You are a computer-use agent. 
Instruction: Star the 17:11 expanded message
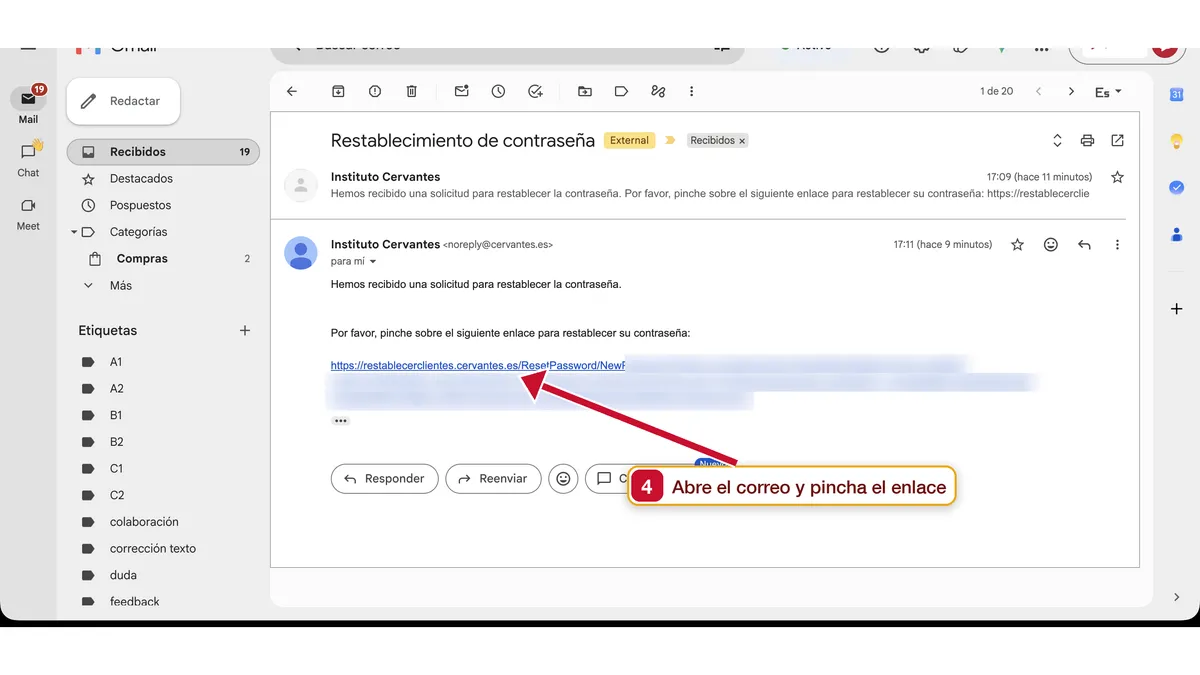(1017, 244)
